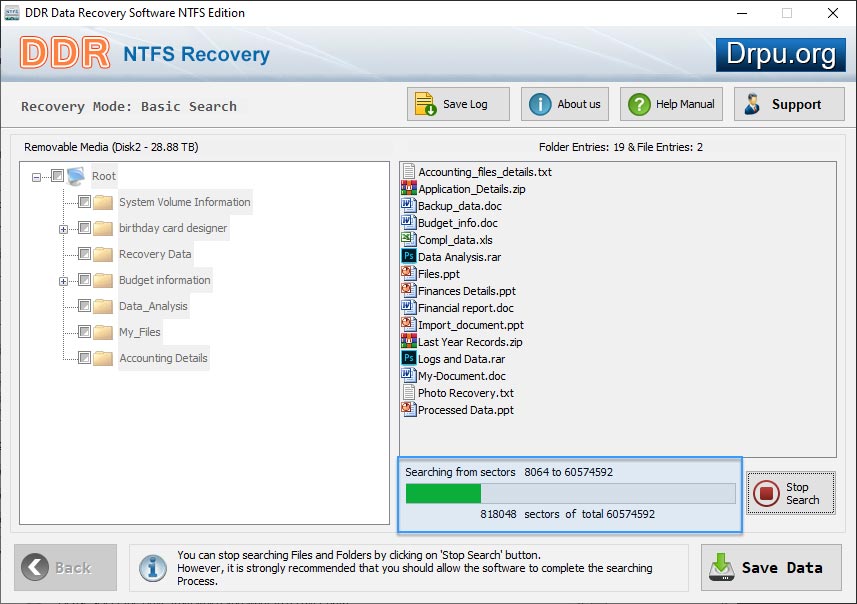Select file name Processed Data.ppt
The width and height of the screenshot is (857, 604).
466,410
